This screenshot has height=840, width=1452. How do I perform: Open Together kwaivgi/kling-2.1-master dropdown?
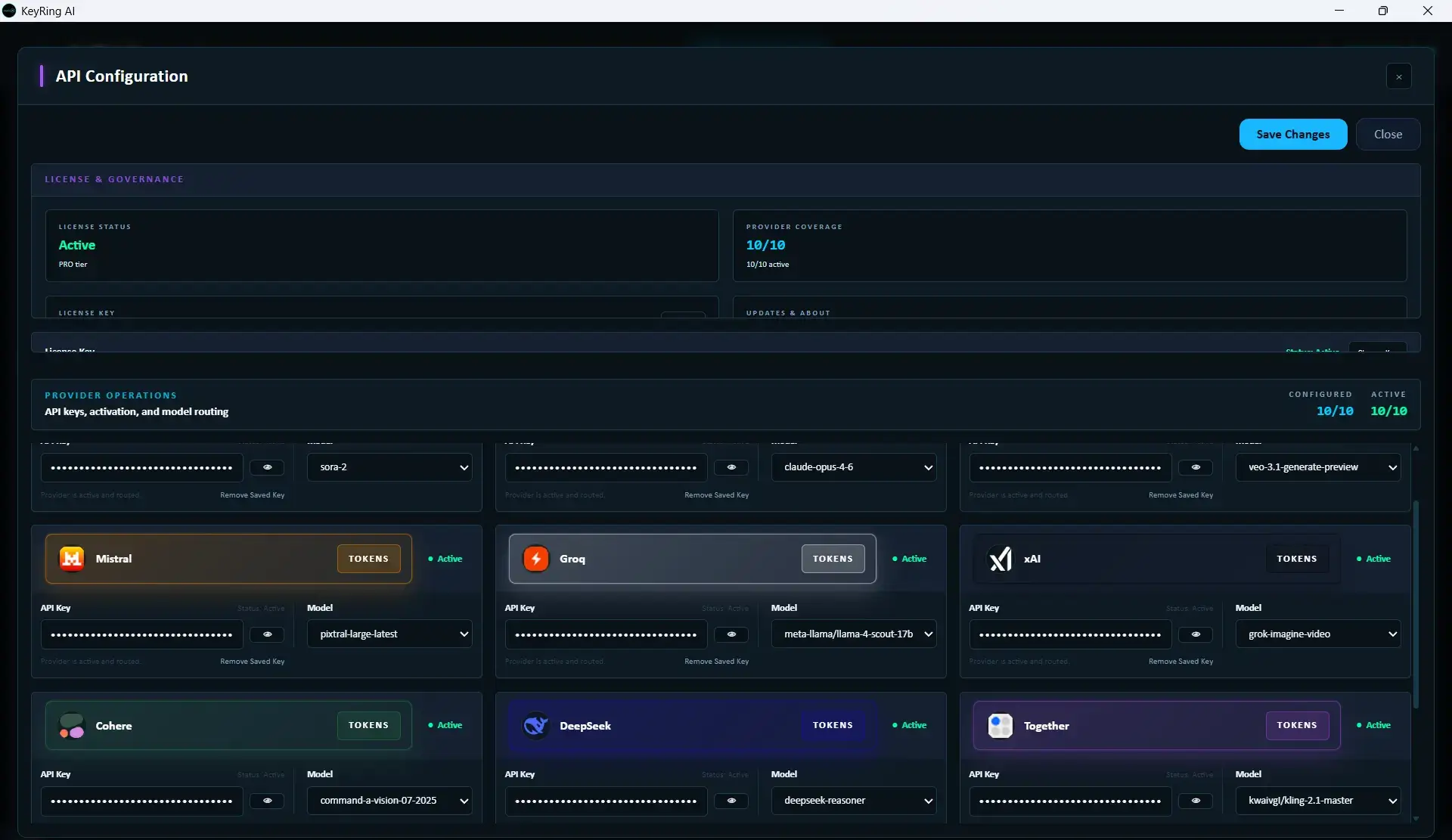[1318, 801]
